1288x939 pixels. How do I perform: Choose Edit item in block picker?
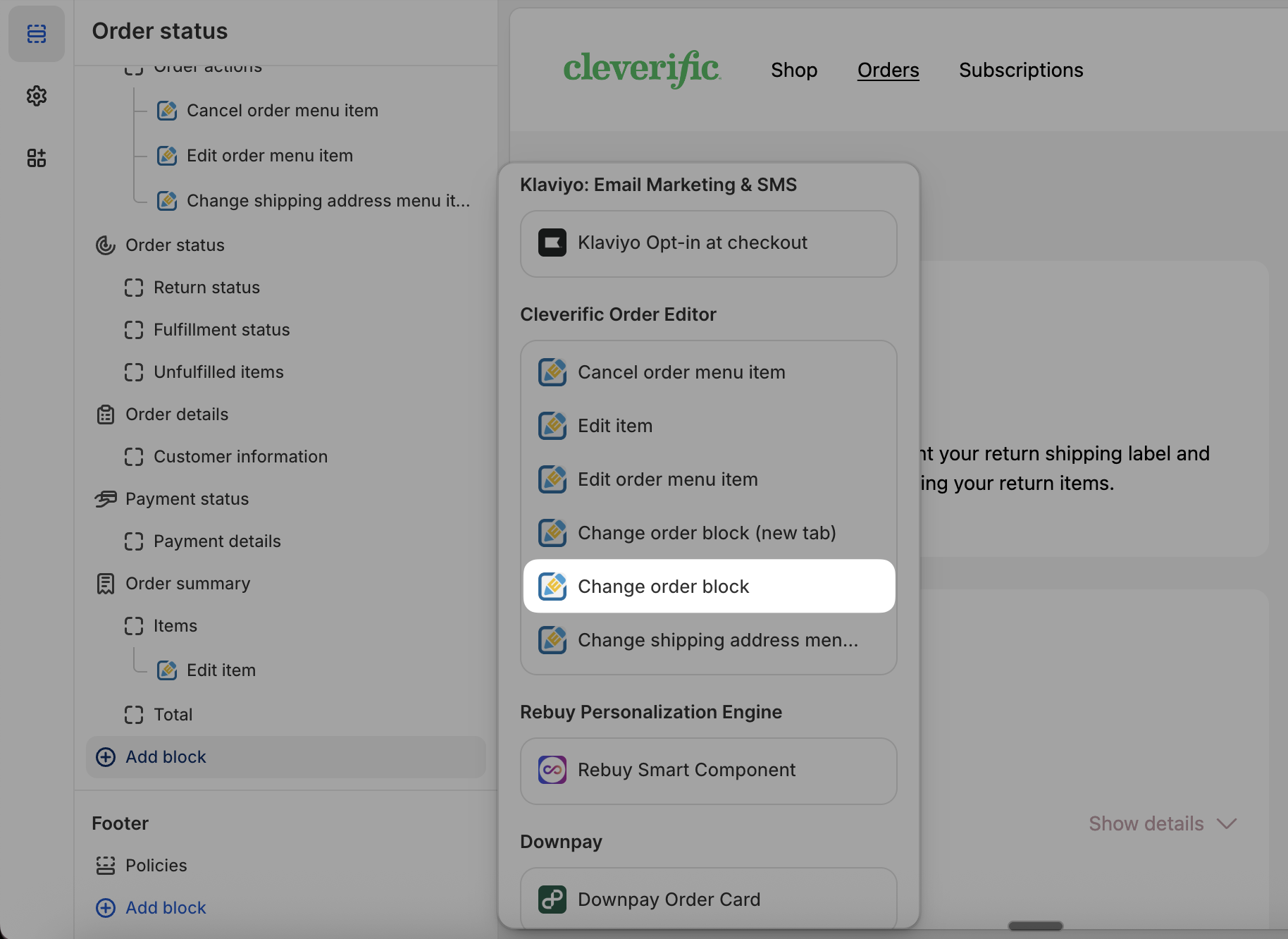click(x=709, y=426)
